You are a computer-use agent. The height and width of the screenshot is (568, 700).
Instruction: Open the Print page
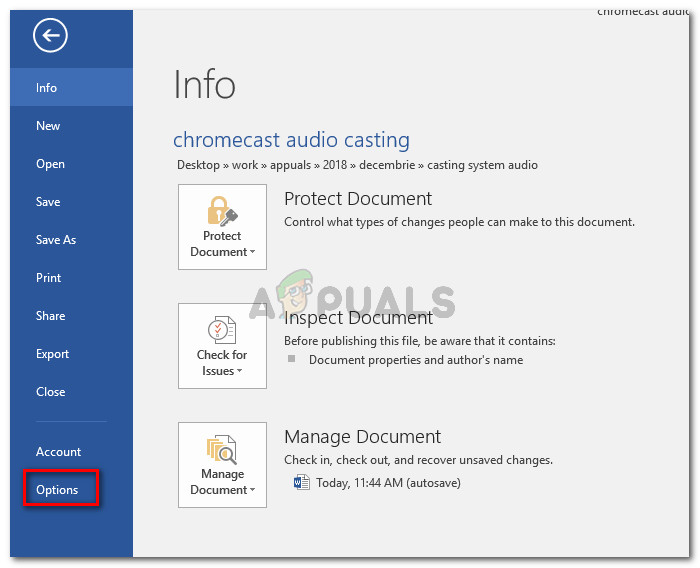coord(71,278)
